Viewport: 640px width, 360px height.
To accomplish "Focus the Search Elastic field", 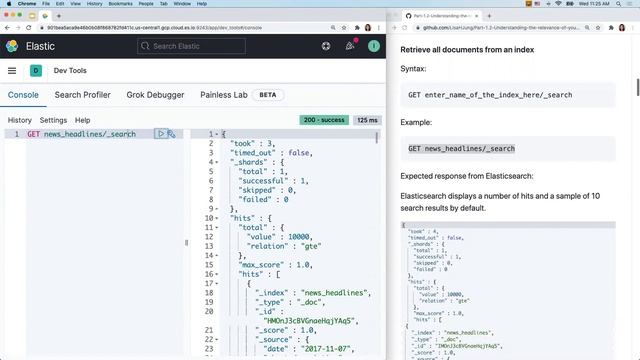I will (x=191, y=46).
